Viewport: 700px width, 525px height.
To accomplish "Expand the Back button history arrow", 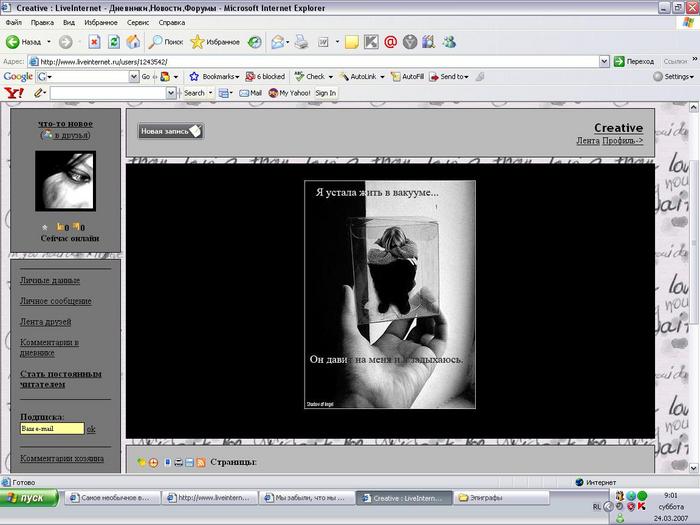I will 49,42.
